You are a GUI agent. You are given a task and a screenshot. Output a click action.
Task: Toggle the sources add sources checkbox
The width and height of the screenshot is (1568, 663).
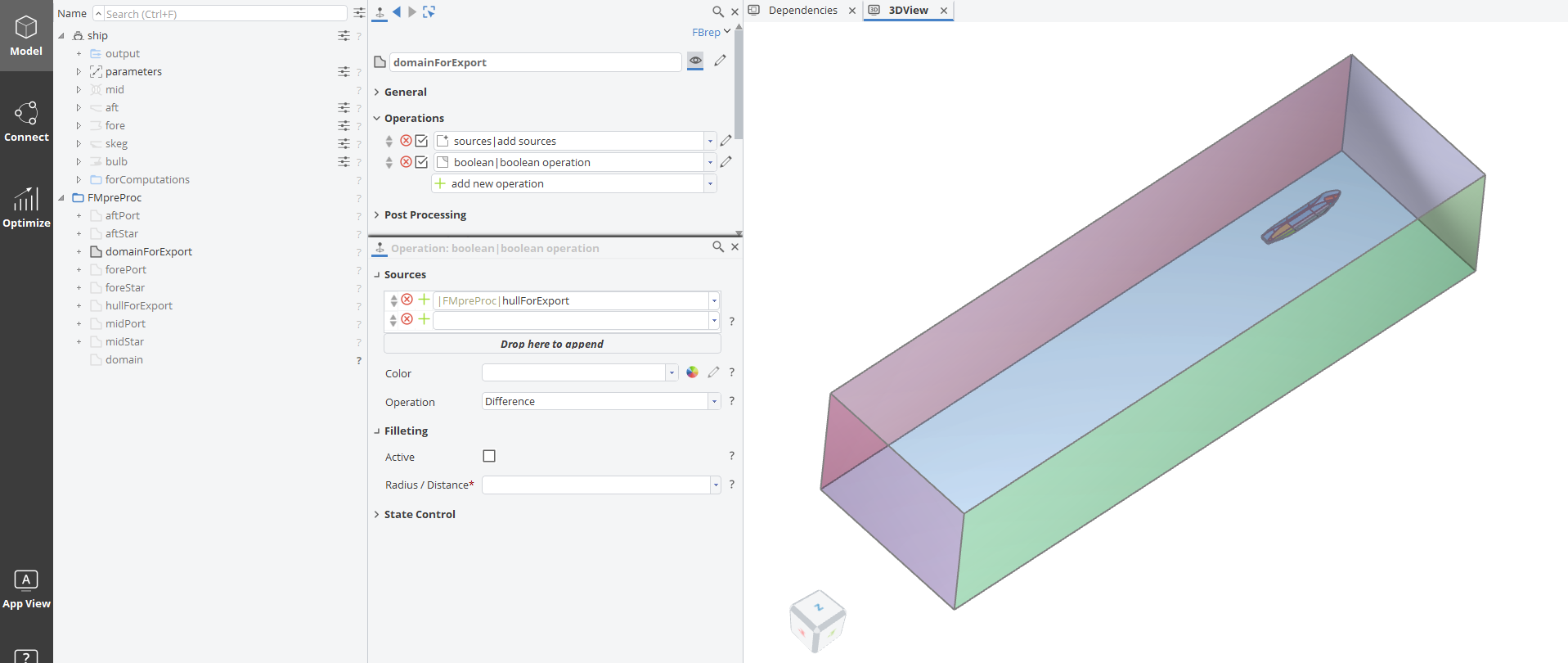coord(421,141)
